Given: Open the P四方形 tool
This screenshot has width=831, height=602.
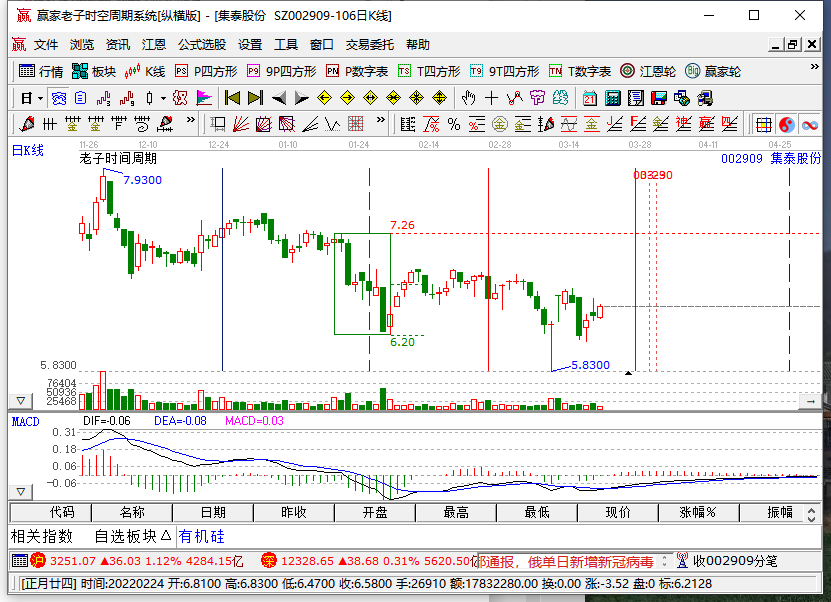Looking at the screenshot, I should (206, 71).
